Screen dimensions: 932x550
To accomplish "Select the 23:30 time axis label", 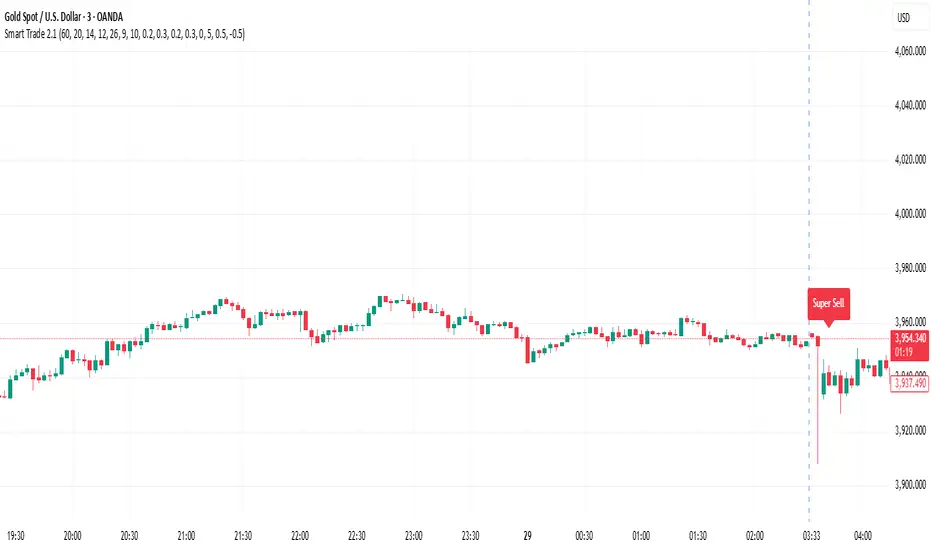I will [471, 535].
